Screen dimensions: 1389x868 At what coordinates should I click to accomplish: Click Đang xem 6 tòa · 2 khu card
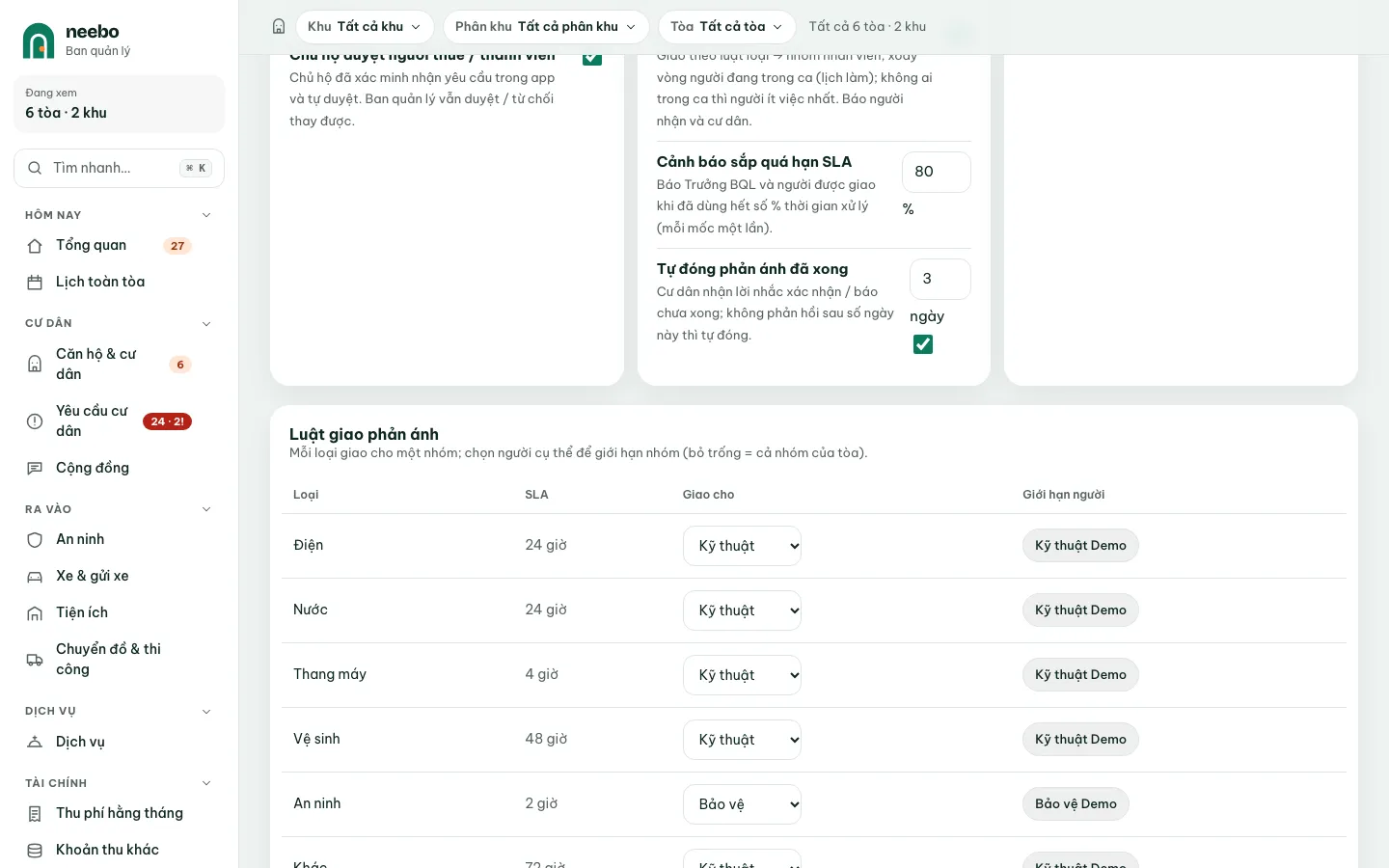point(119,103)
